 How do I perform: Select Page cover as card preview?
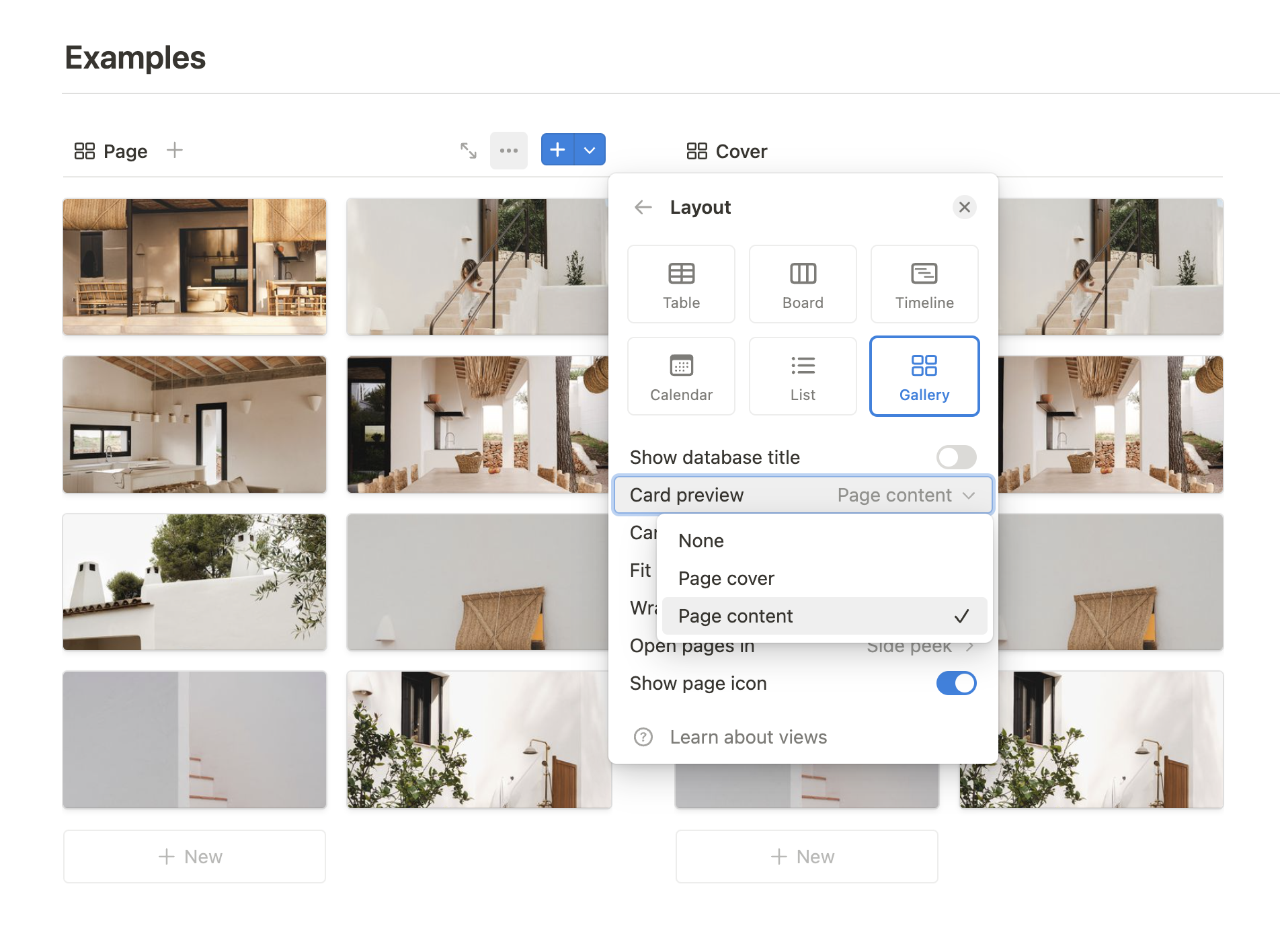pos(726,578)
